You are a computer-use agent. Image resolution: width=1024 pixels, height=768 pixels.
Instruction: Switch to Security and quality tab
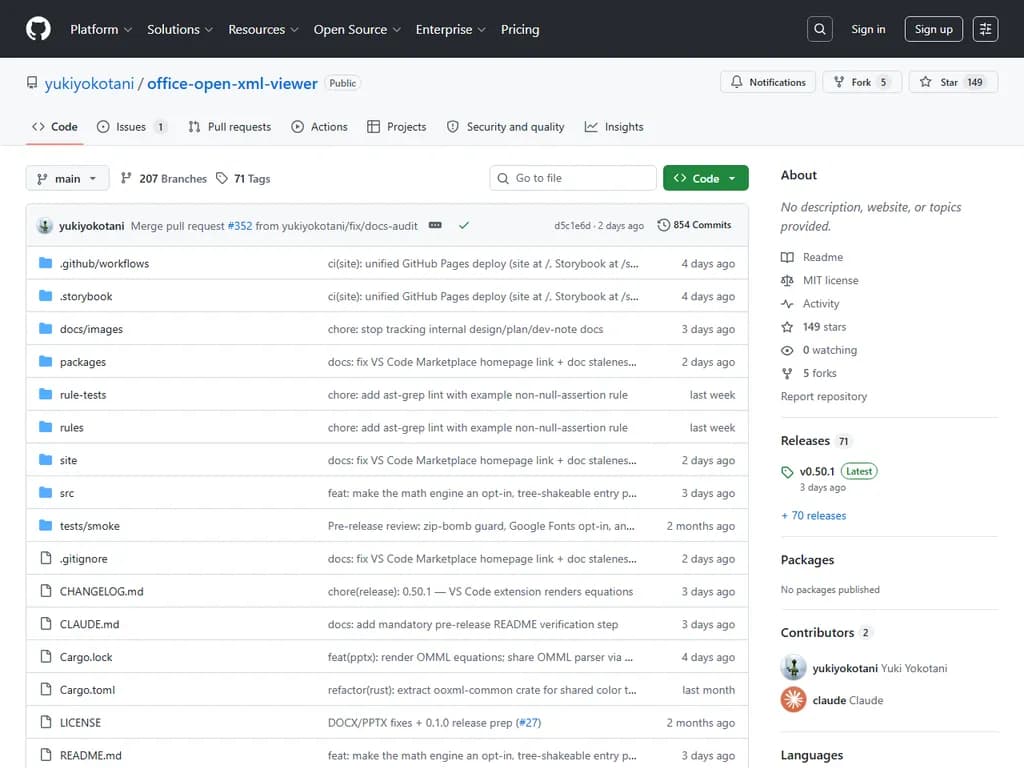505,127
